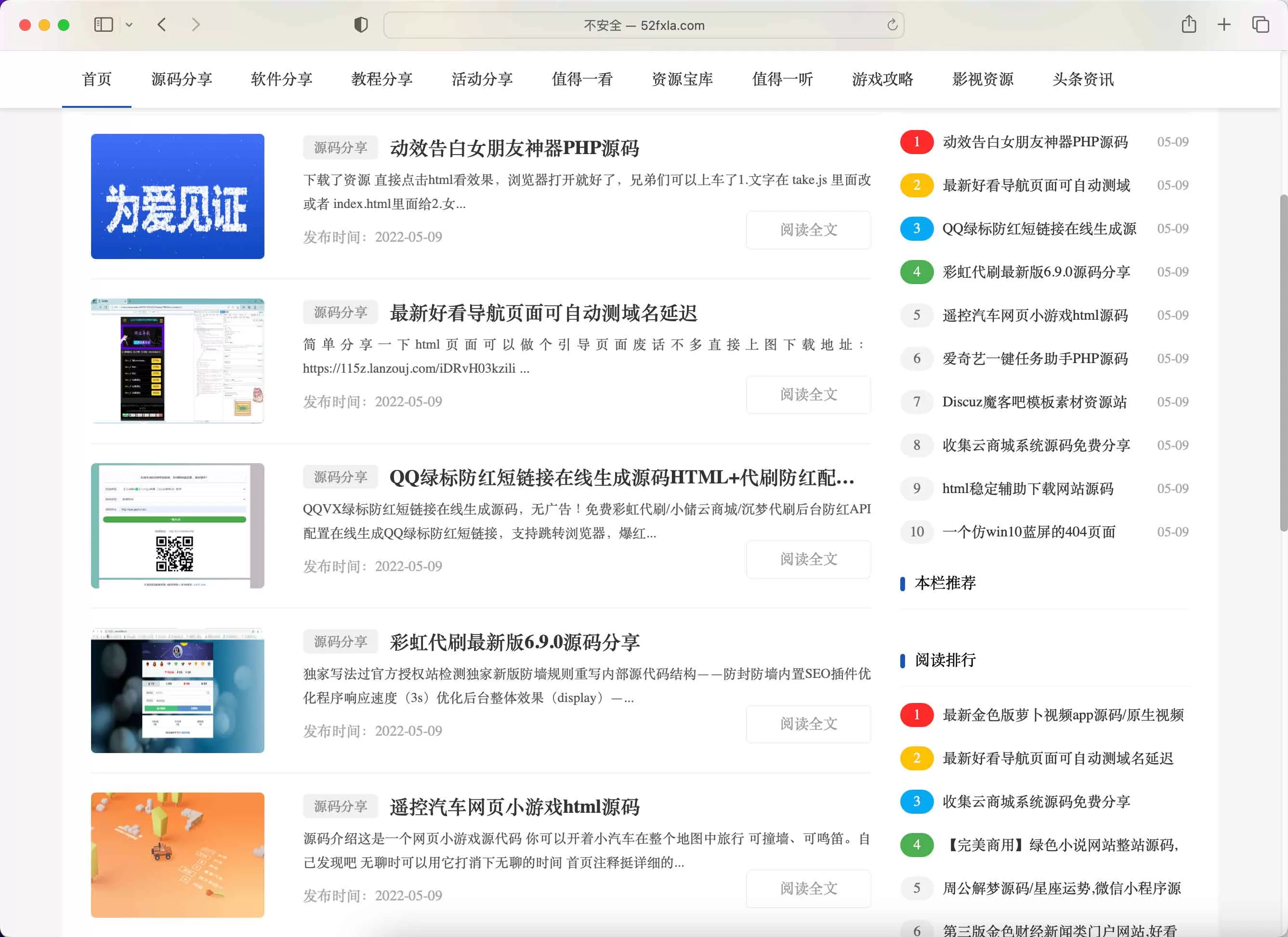Viewport: 1288px width, 937px height.
Task: Add a new tab with plus icon
Action: coord(1224,25)
